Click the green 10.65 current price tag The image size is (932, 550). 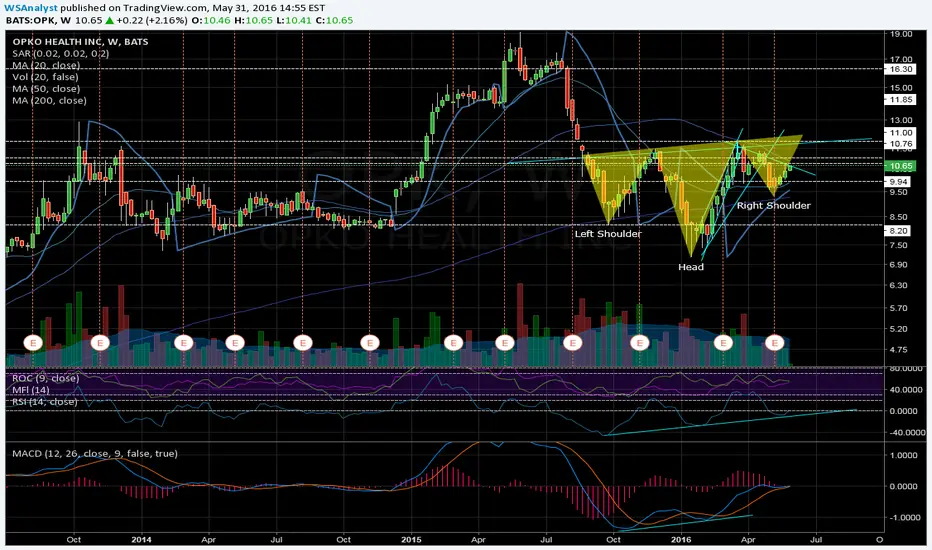tap(899, 166)
